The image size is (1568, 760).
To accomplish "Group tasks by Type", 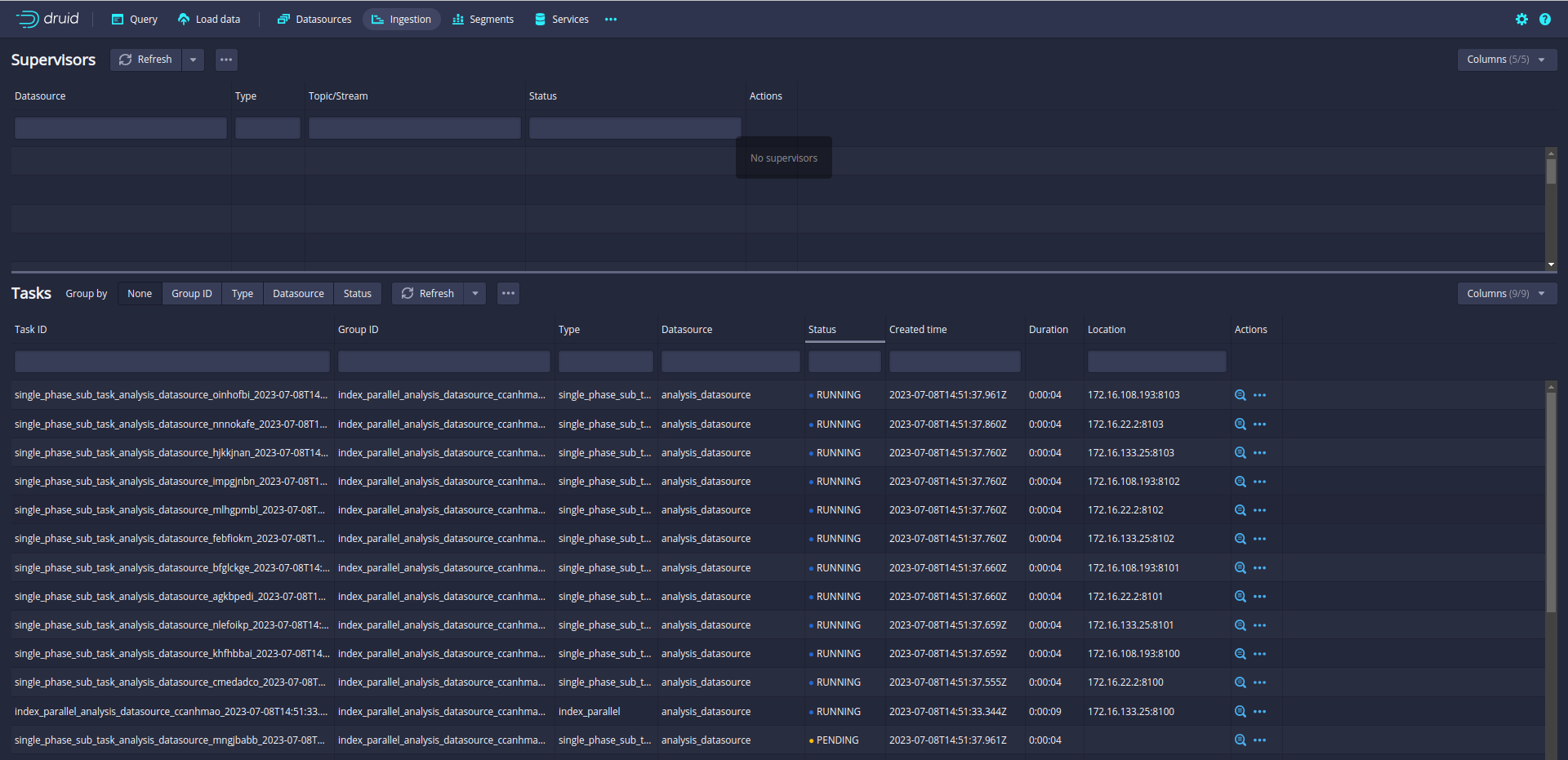I will coord(242,294).
